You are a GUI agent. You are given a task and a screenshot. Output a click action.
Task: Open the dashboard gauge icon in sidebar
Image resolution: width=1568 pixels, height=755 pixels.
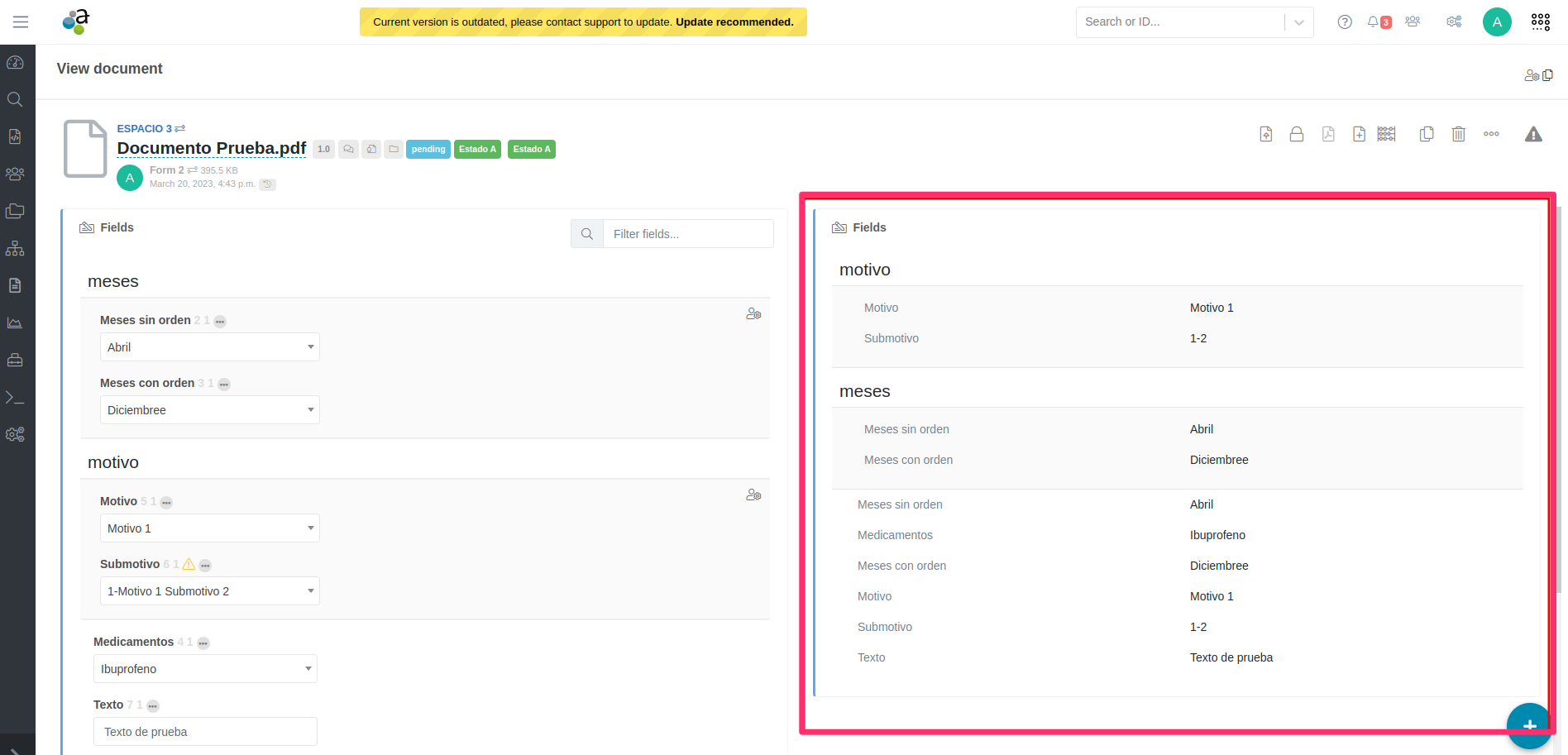point(15,63)
